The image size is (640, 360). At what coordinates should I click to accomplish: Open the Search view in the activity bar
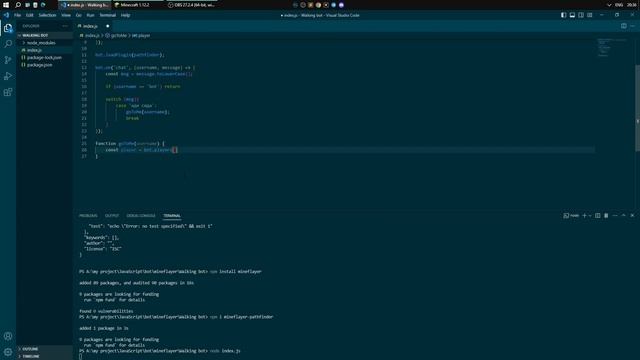tap(8, 44)
